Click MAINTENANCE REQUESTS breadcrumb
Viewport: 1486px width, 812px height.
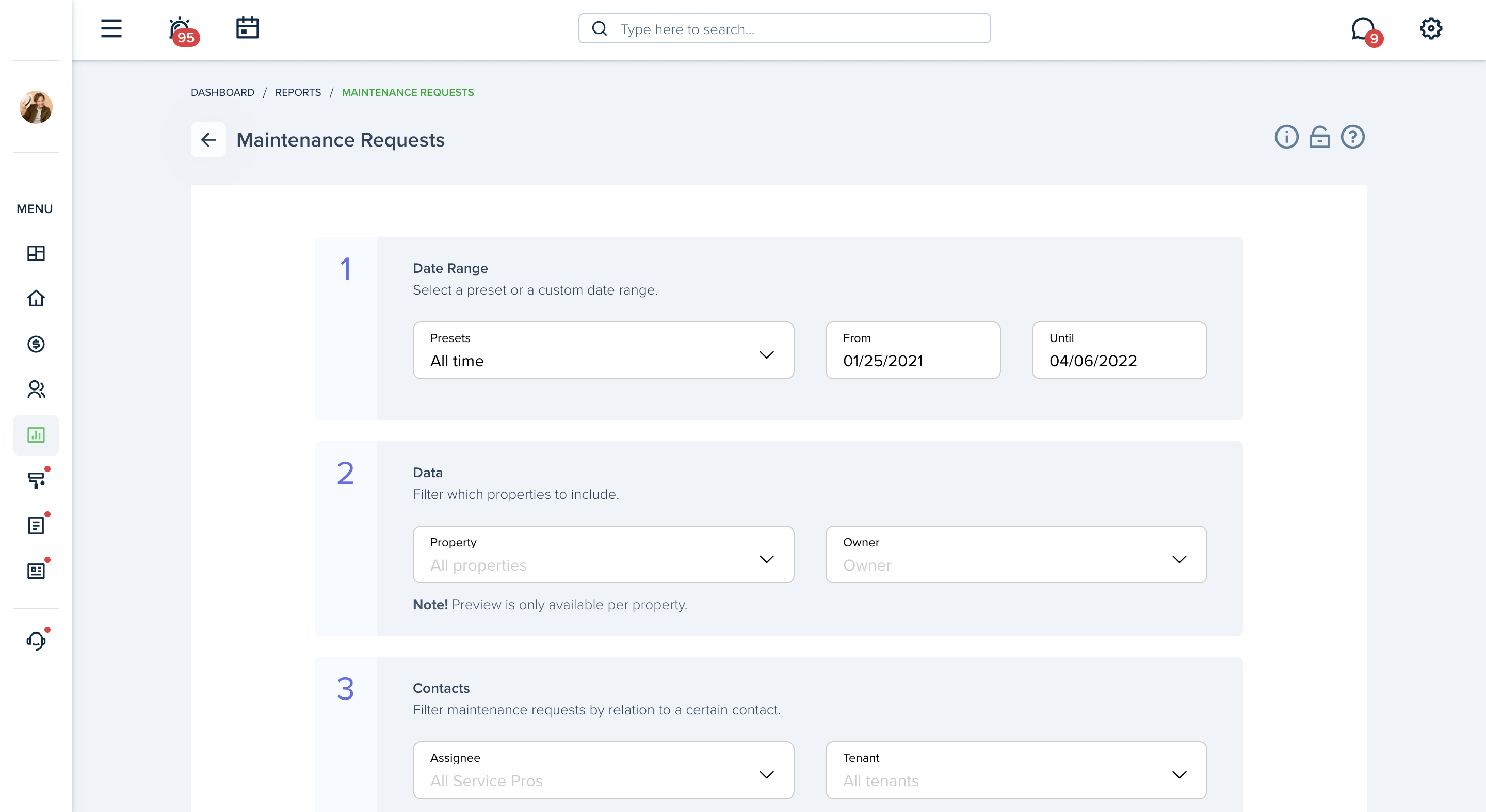coord(408,92)
